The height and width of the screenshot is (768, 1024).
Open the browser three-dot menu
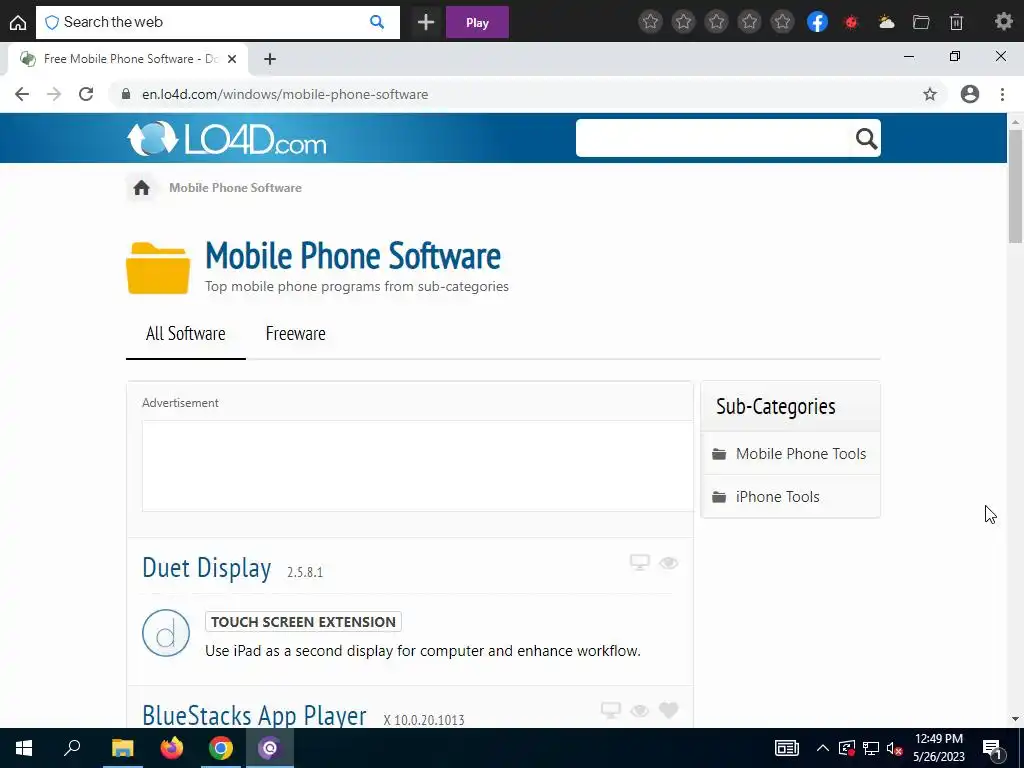(1002, 94)
